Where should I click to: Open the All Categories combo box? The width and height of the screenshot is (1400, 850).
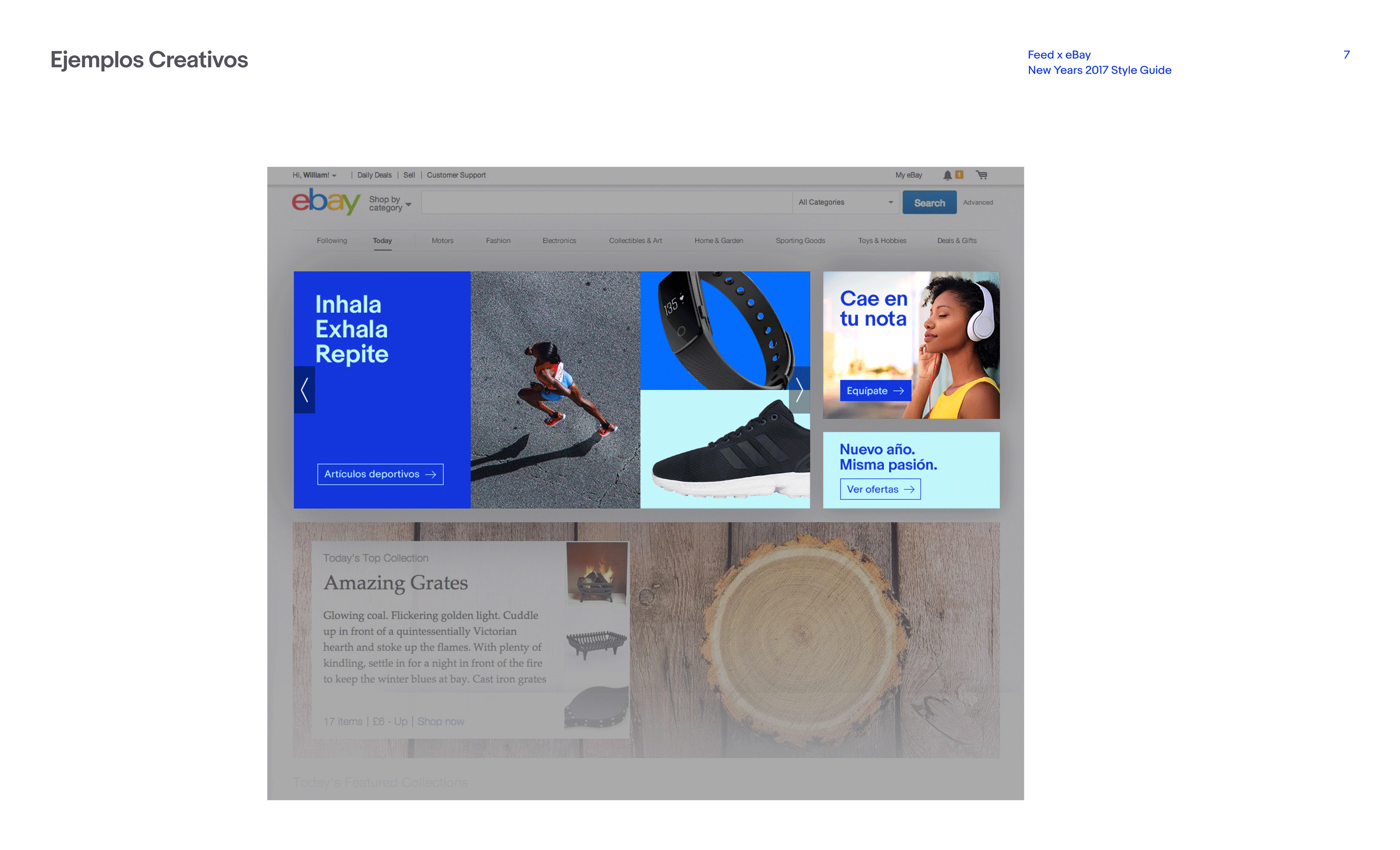coord(846,202)
